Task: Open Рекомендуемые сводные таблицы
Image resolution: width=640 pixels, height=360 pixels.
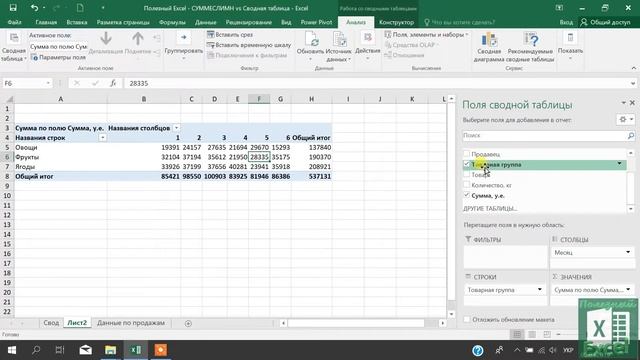Action: click(x=530, y=47)
